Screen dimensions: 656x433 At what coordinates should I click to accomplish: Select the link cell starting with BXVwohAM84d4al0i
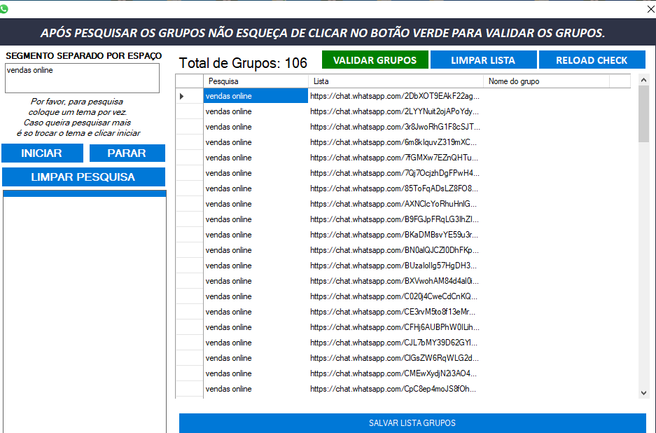pyautogui.click(x=395, y=281)
